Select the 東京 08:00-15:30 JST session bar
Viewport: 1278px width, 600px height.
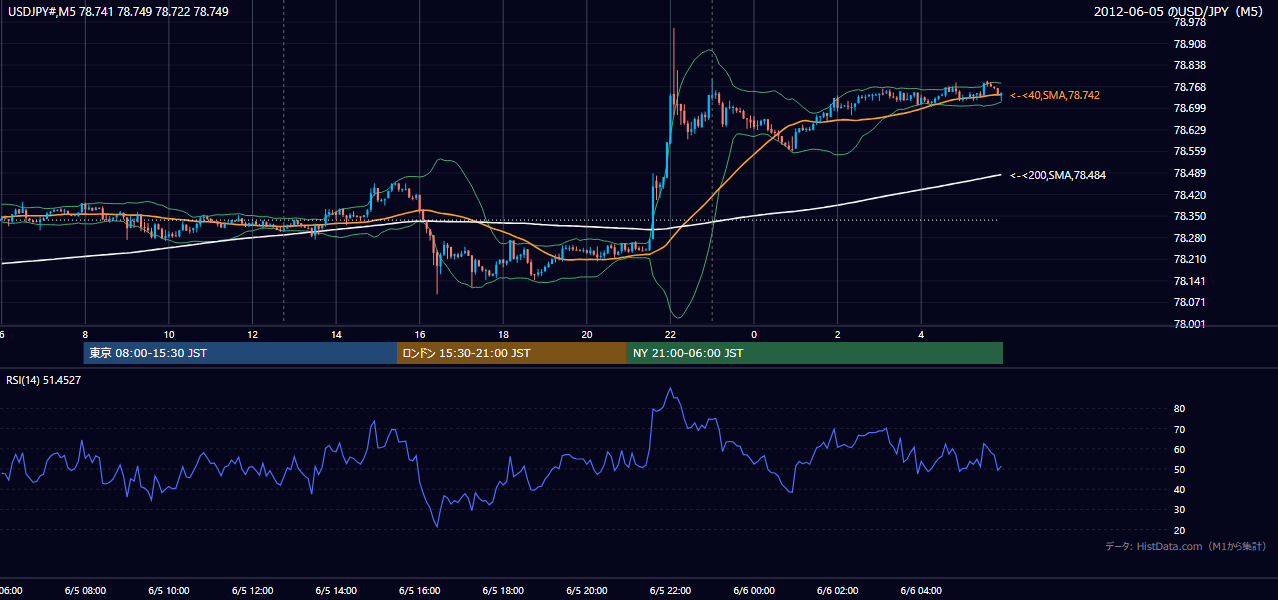241,353
